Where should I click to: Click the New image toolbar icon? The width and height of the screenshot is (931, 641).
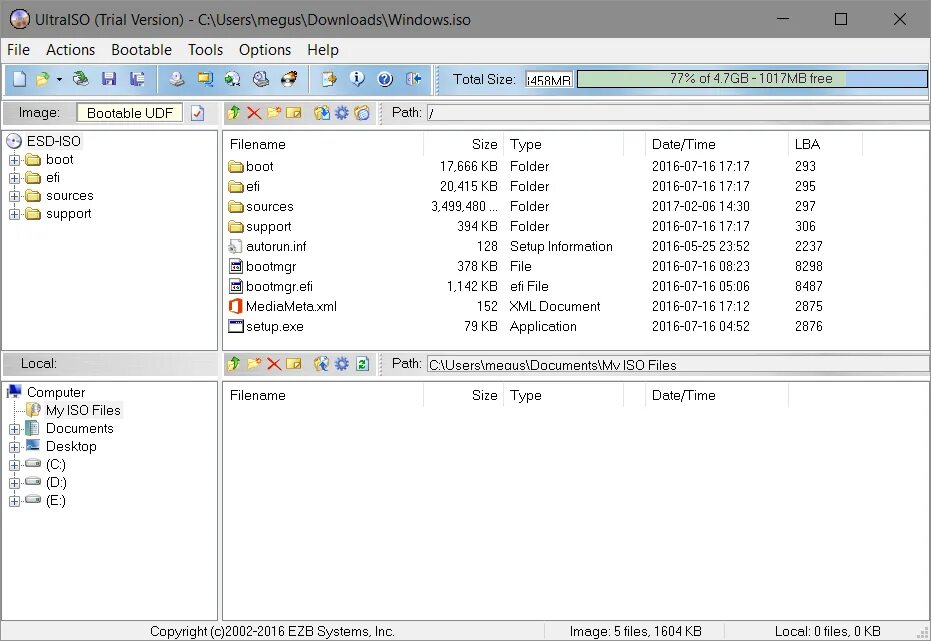[20, 79]
